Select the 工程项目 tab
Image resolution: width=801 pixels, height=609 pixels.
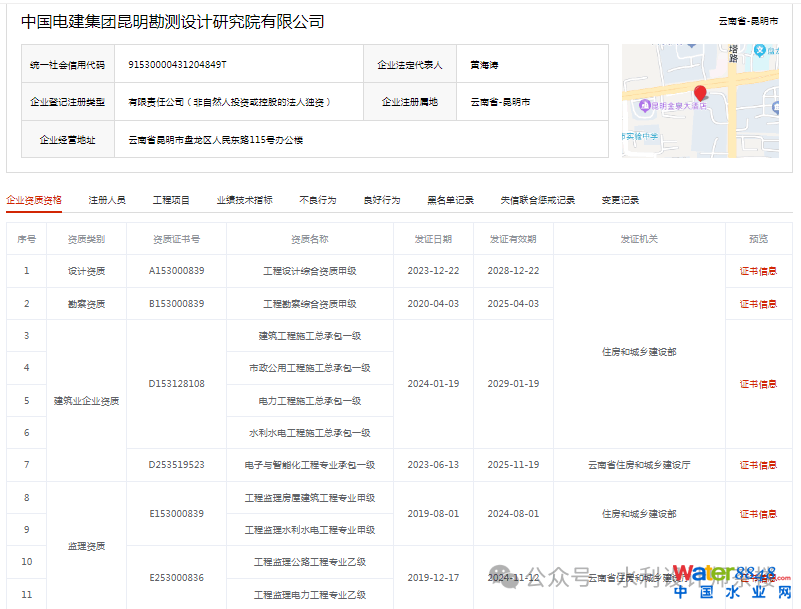[x=171, y=200]
